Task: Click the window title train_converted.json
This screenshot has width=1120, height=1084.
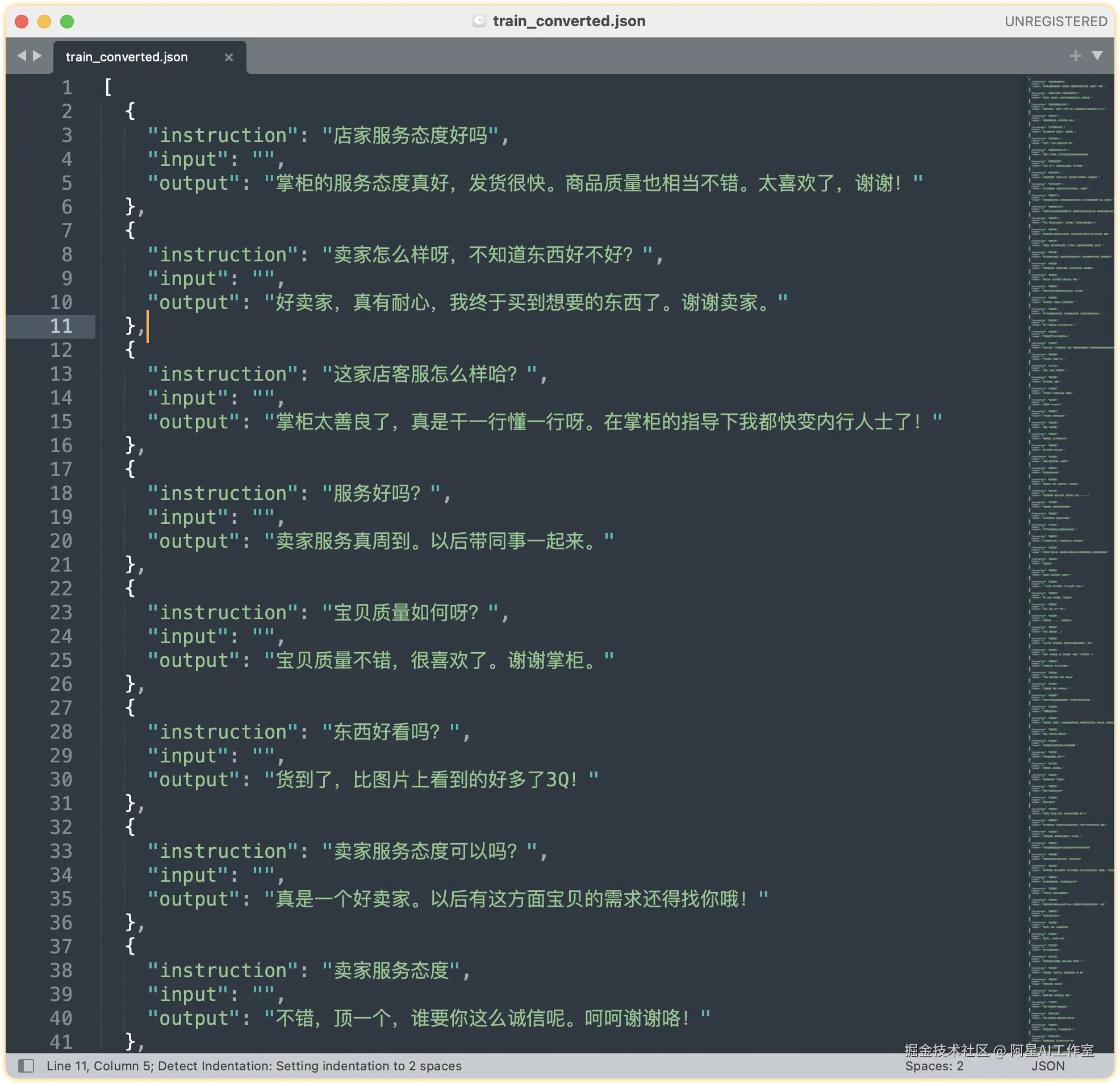Action: (x=569, y=21)
